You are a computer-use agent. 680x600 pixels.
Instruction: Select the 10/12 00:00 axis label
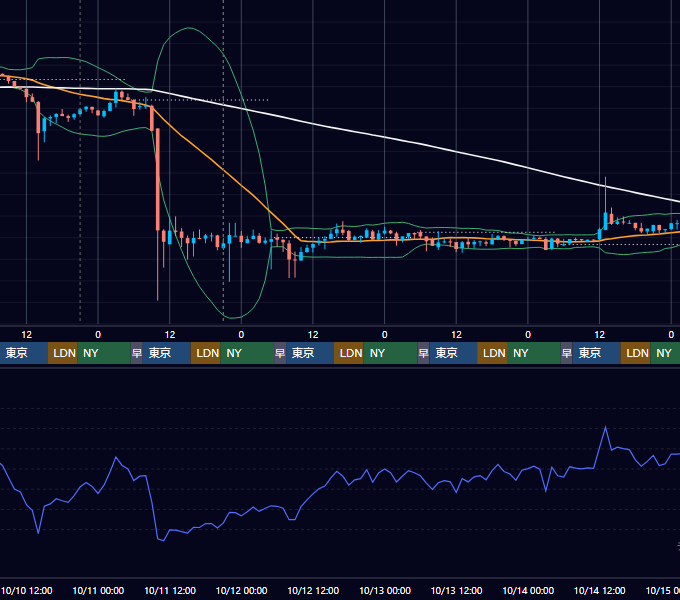tap(242, 590)
